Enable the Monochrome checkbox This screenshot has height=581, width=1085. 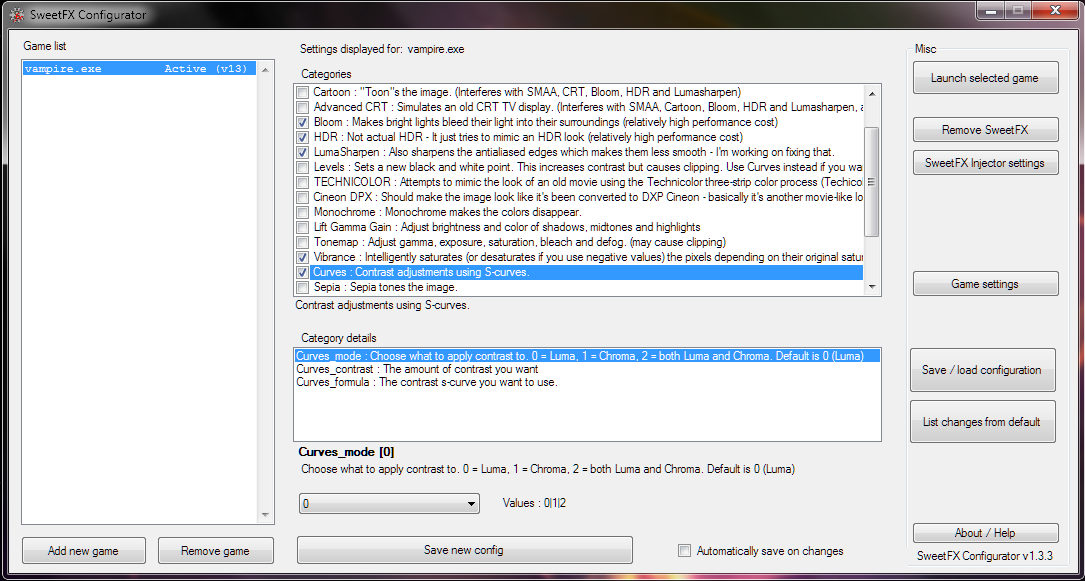click(x=302, y=212)
